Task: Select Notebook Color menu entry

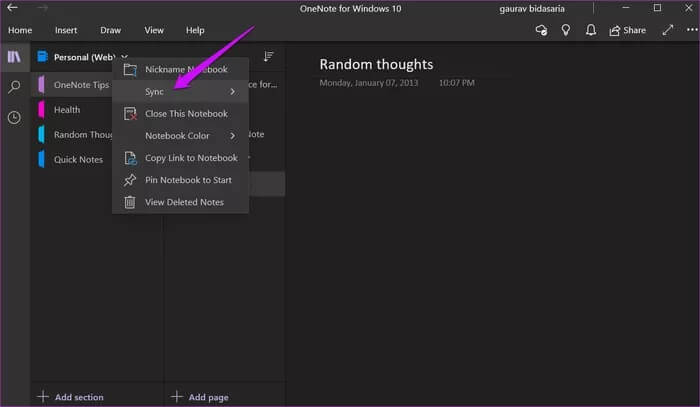Action: 180,136
